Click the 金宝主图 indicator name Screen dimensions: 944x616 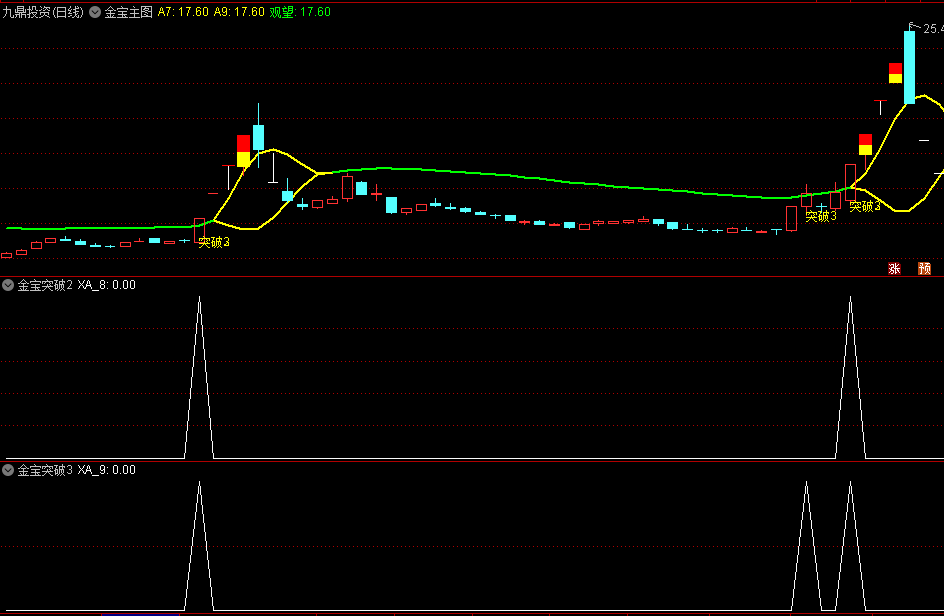pyautogui.click(x=128, y=12)
